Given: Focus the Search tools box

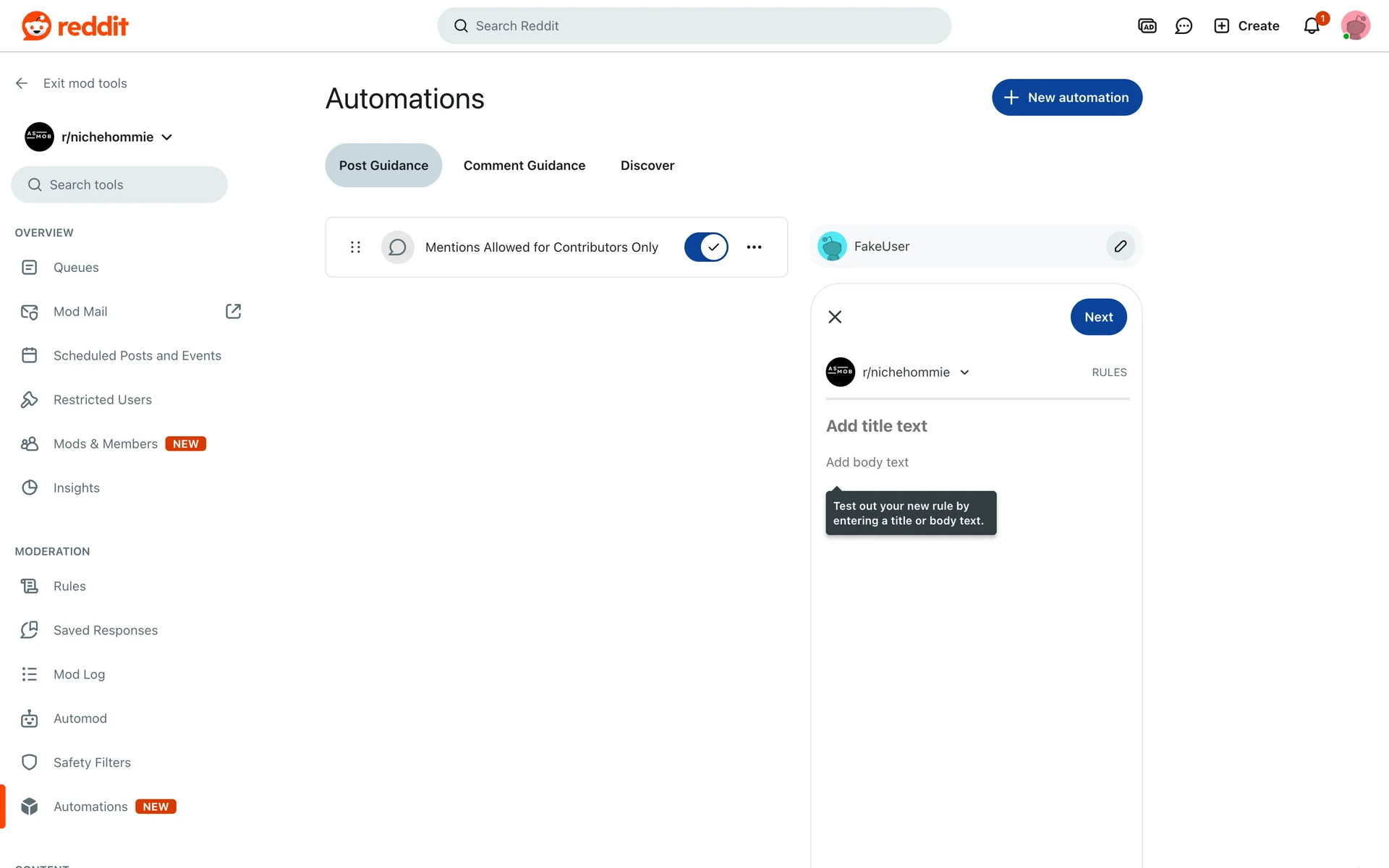Looking at the screenshot, I should click(119, 185).
